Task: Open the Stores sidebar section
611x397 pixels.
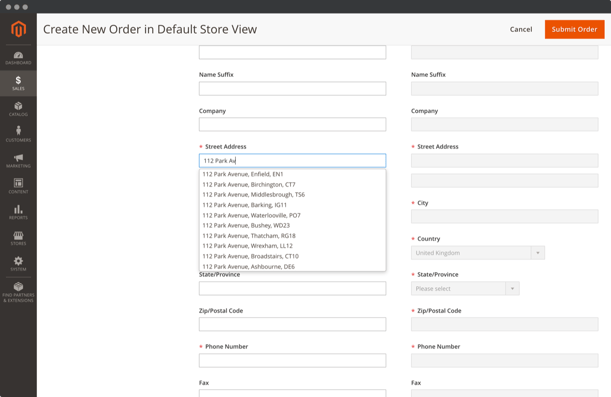Action: click(x=18, y=238)
